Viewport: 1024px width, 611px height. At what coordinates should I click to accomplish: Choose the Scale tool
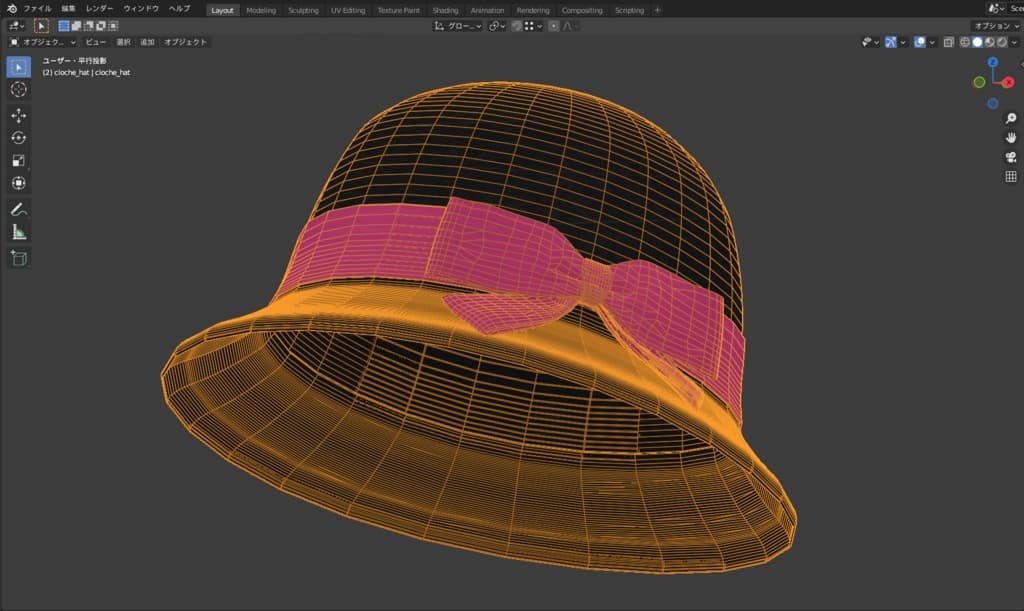tap(18, 161)
